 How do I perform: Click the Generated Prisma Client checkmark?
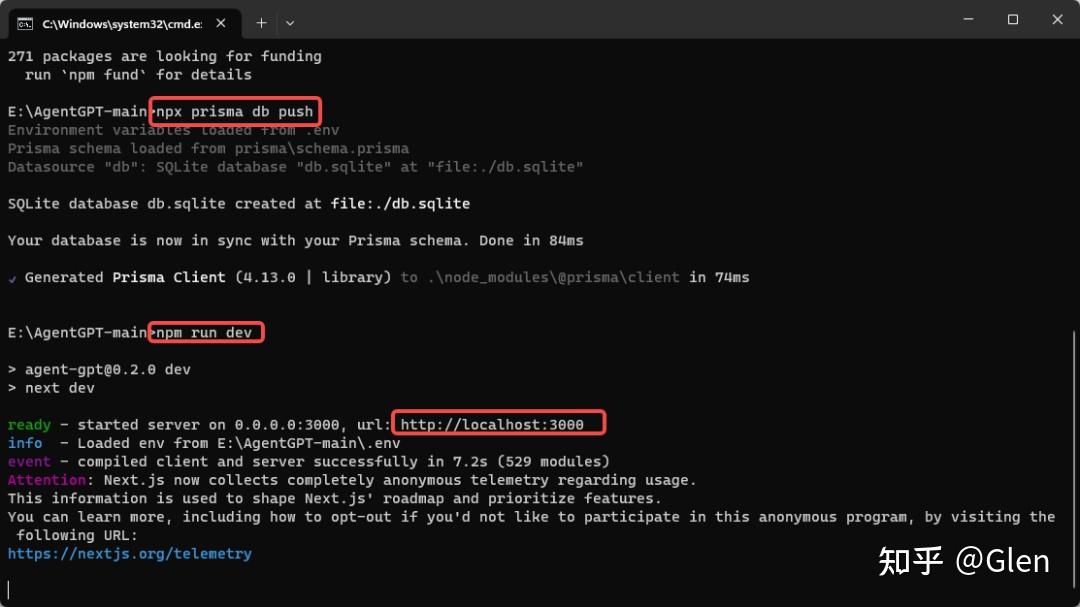tap(12, 278)
